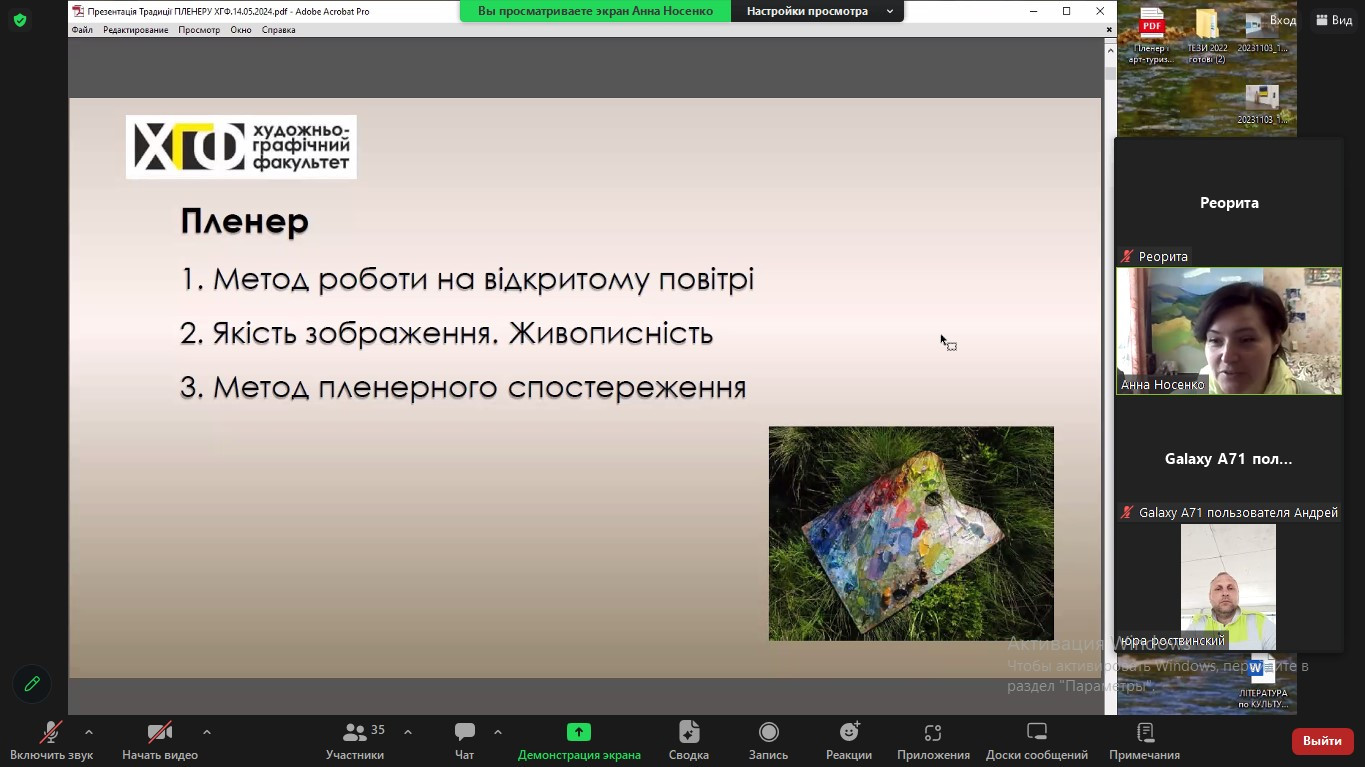This screenshot has width=1365, height=767.
Task: Open the Справка menu in Acrobat
Action: pos(278,30)
